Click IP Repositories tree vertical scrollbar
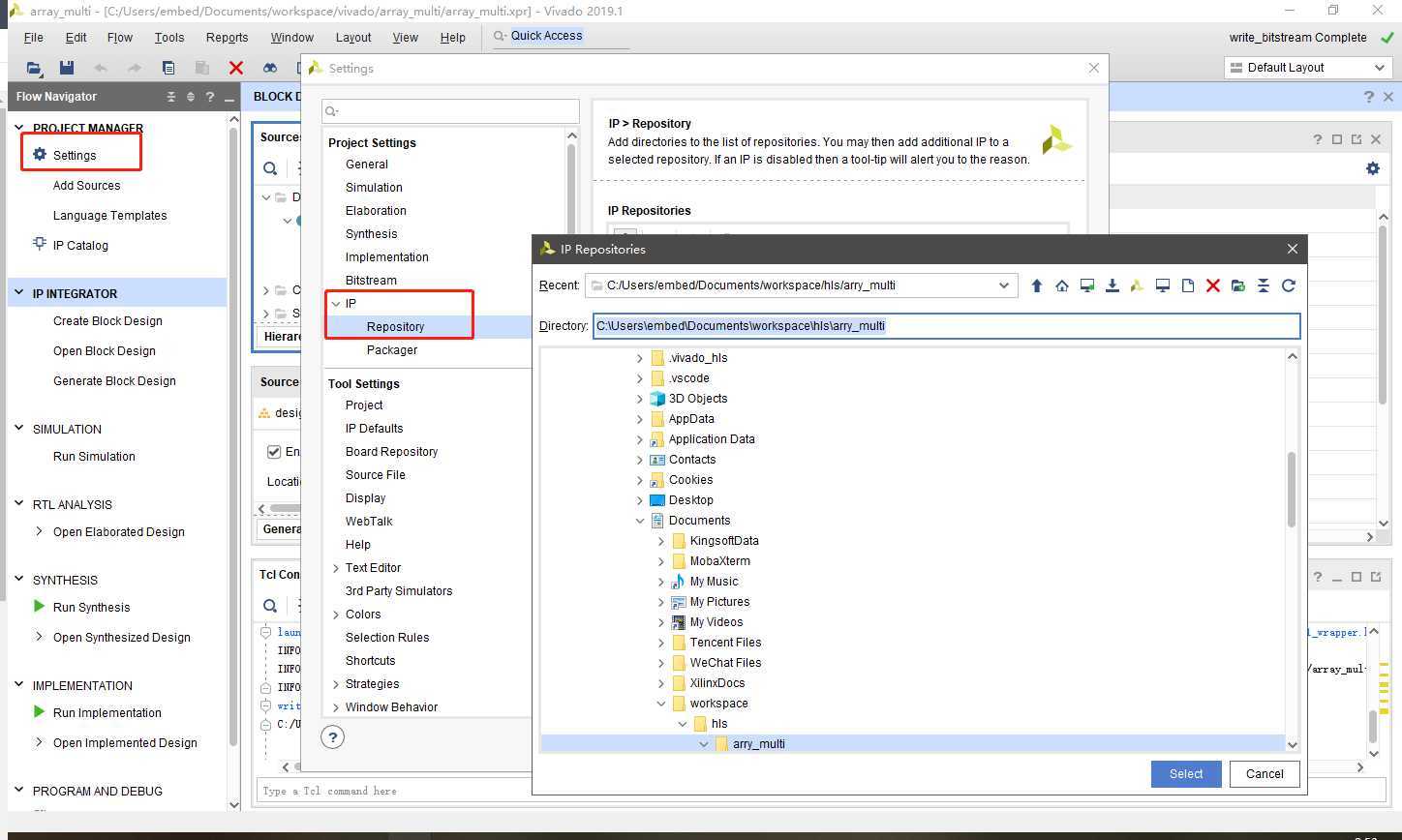The height and width of the screenshot is (840, 1402). 1292,489
